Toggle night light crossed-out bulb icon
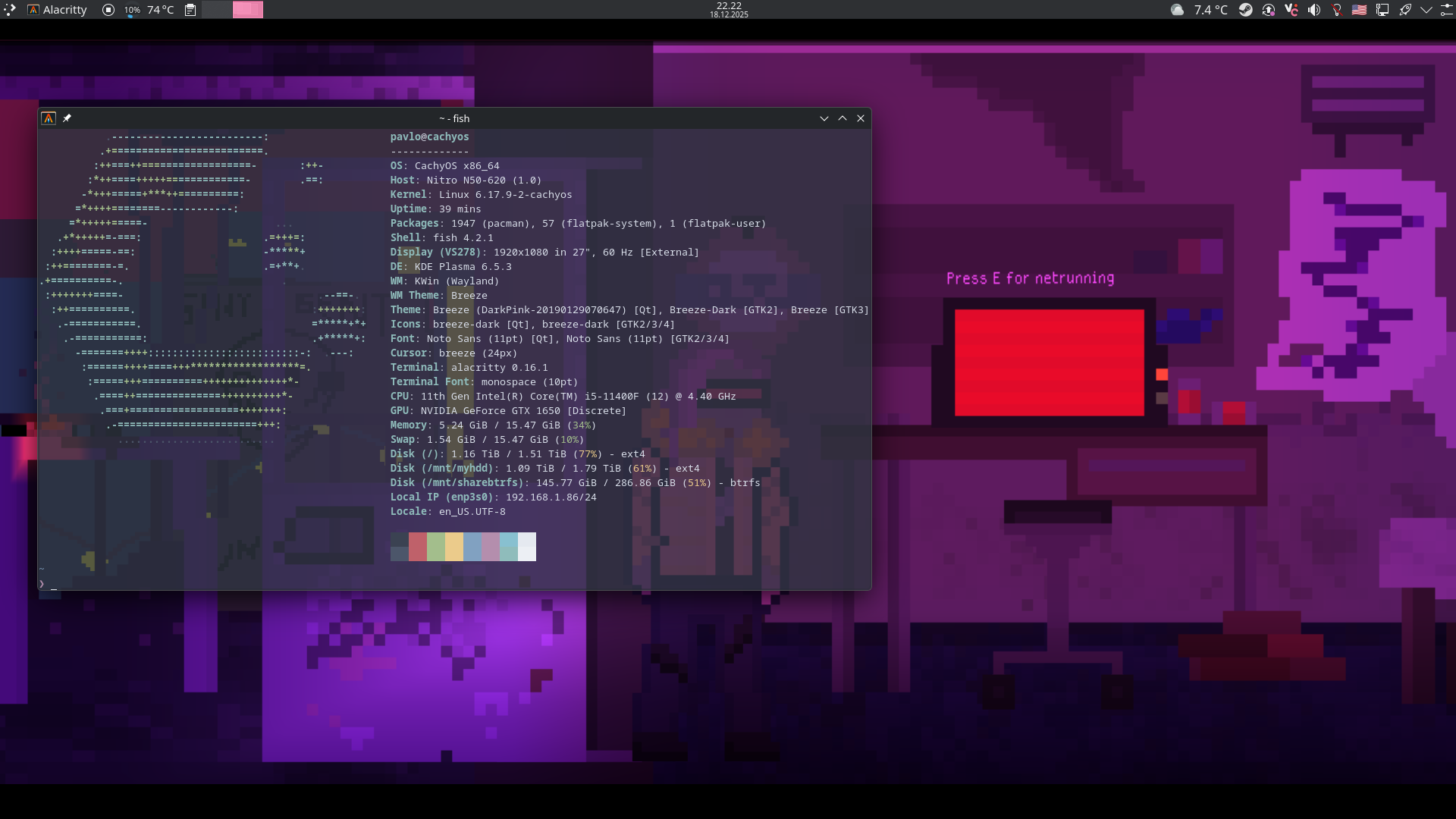 point(1336,10)
